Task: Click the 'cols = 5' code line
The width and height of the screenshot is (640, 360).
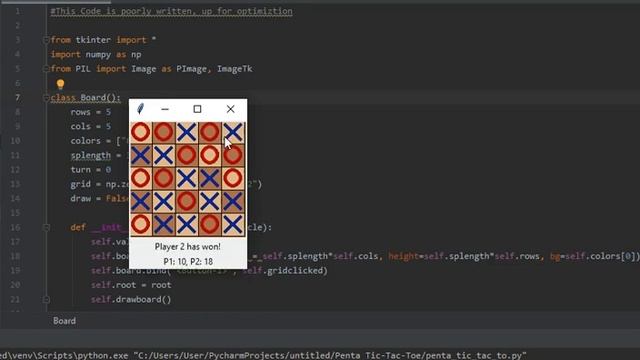Action: coord(90,127)
